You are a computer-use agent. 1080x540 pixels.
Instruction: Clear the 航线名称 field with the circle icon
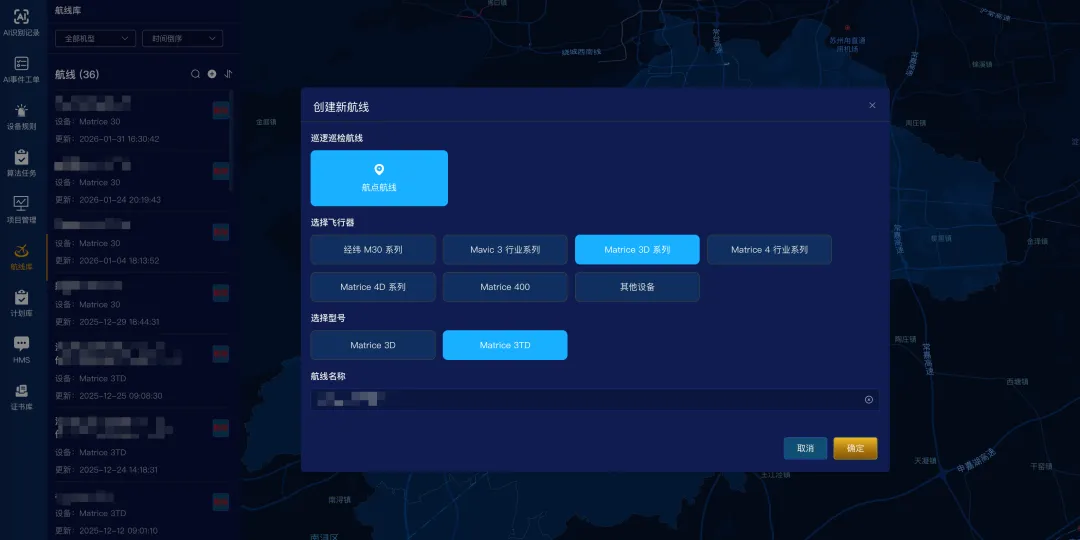pos(869,399)
